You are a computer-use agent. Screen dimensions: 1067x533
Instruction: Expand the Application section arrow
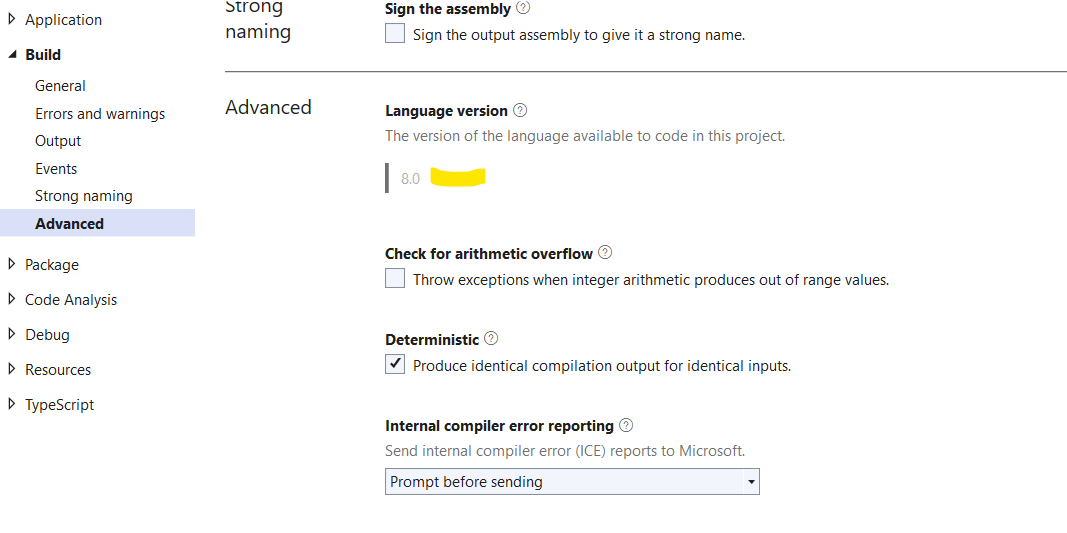coord(12,19)
